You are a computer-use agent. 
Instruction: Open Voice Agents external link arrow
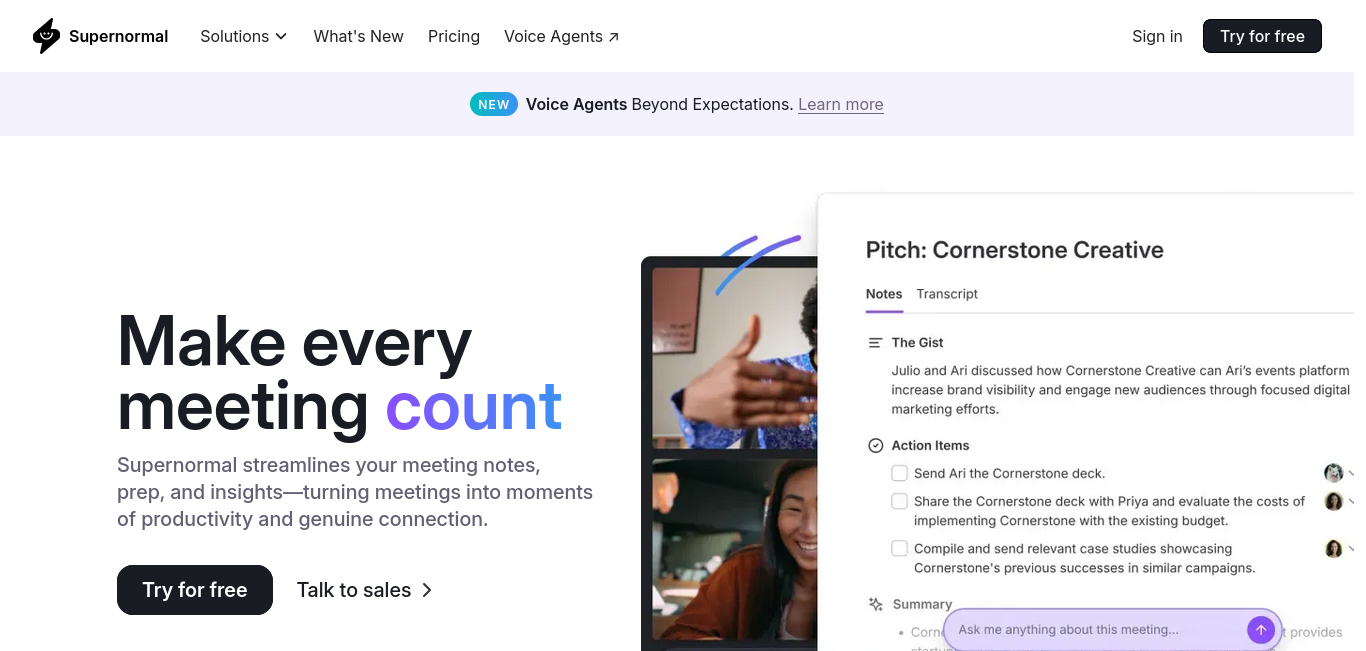(x=614, y=37)
